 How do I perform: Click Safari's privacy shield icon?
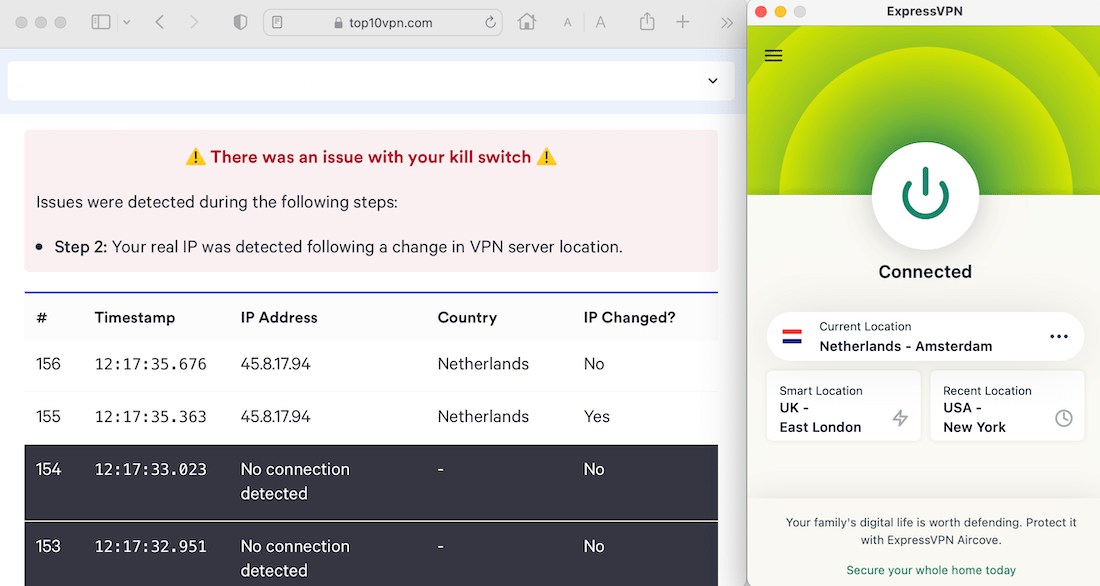240,21
